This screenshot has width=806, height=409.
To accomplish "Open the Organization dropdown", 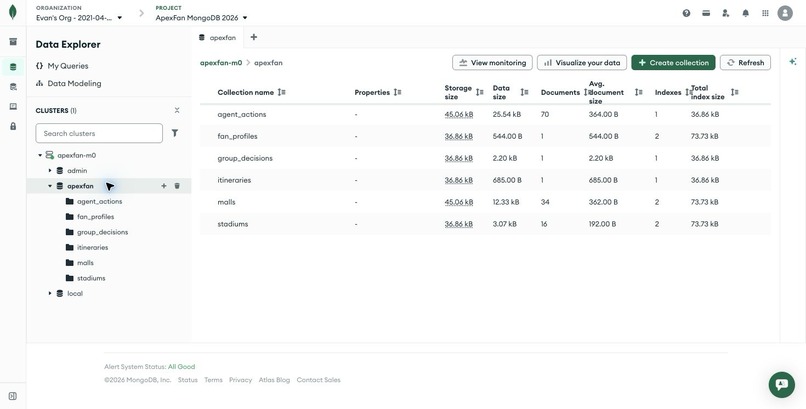I will coord(79,17).
